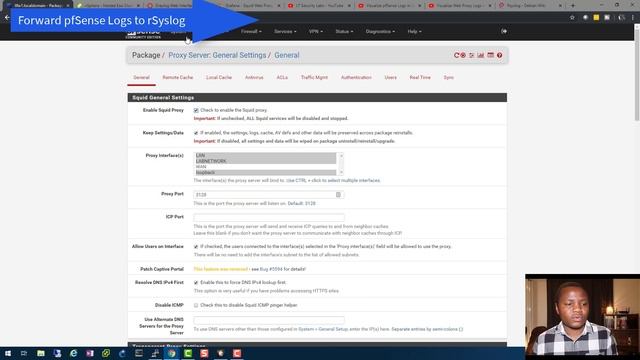Select loopback in Proxy Interface list
Image resolution: width=640 pixels, height=360 pixels.
point(266,172)
